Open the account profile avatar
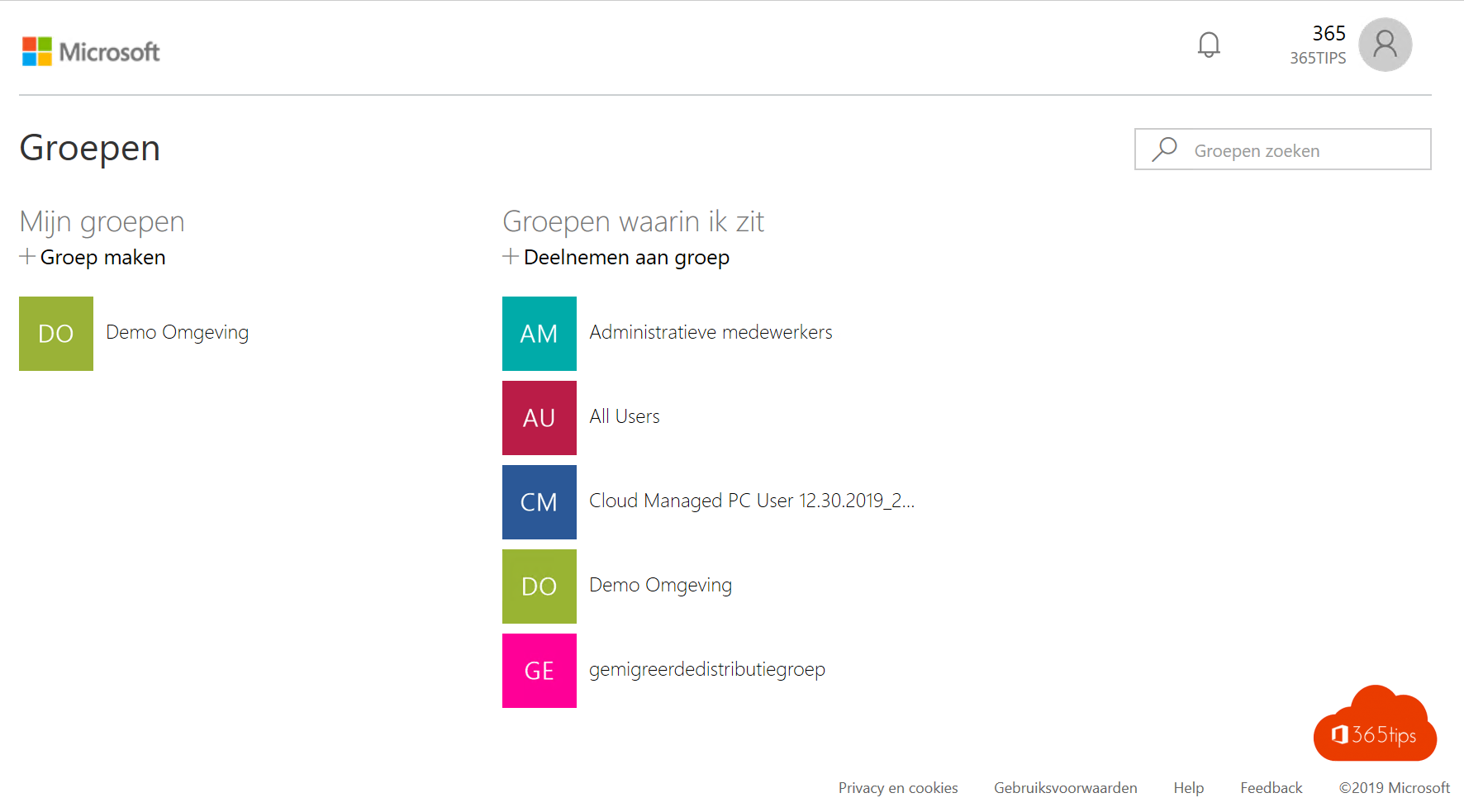Viewport: 1464px width, 812px height. pyautogui.click(x=1386, y=45)
